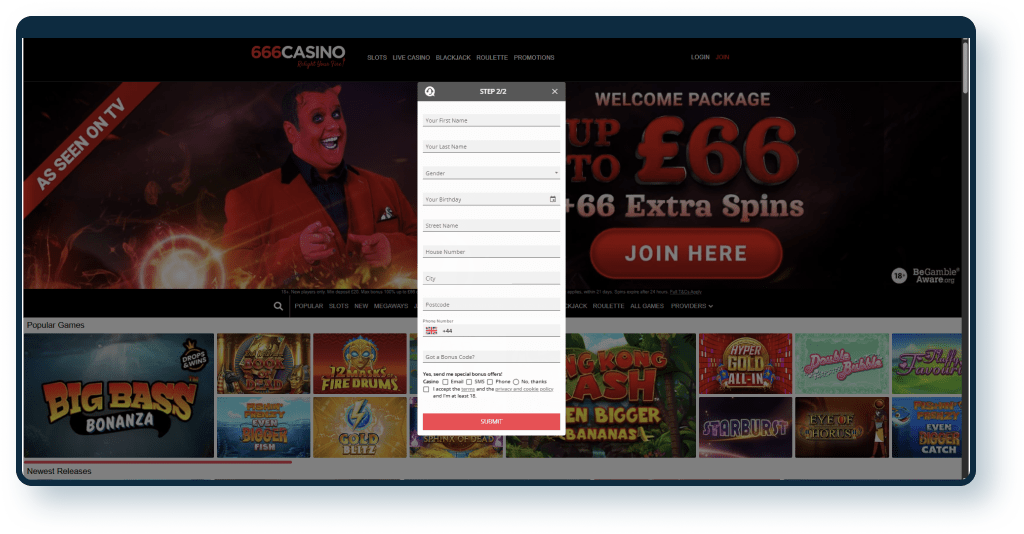Open the Roulette top menu
The image size is (1024, 534).
[492, 57]
